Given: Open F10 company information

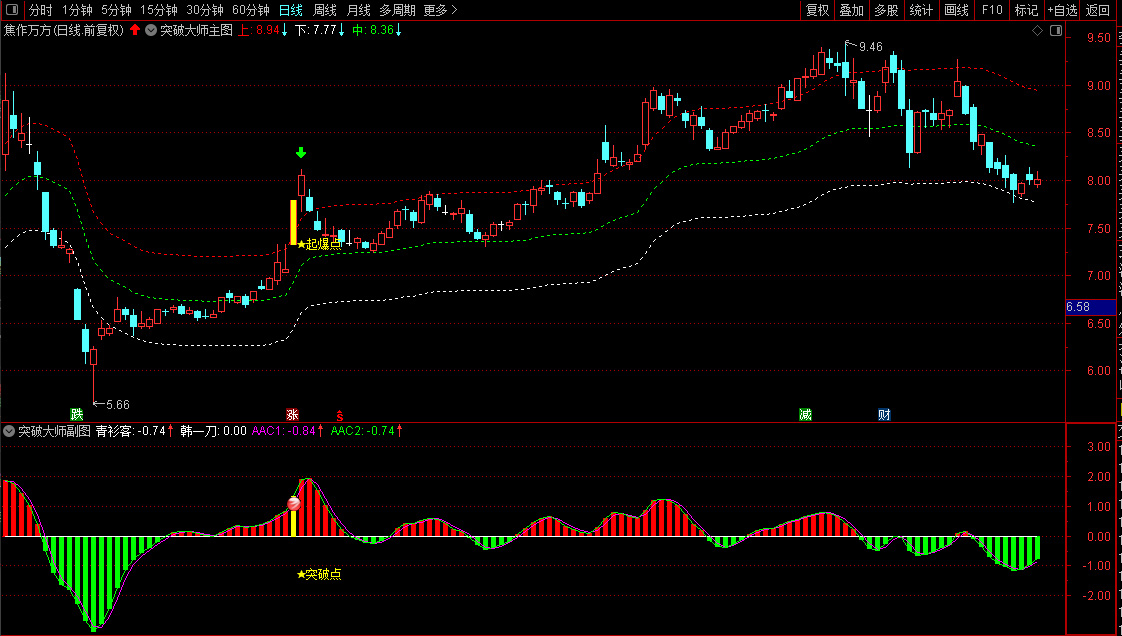Looking at the screenshot, I should [x=992, y=10].
